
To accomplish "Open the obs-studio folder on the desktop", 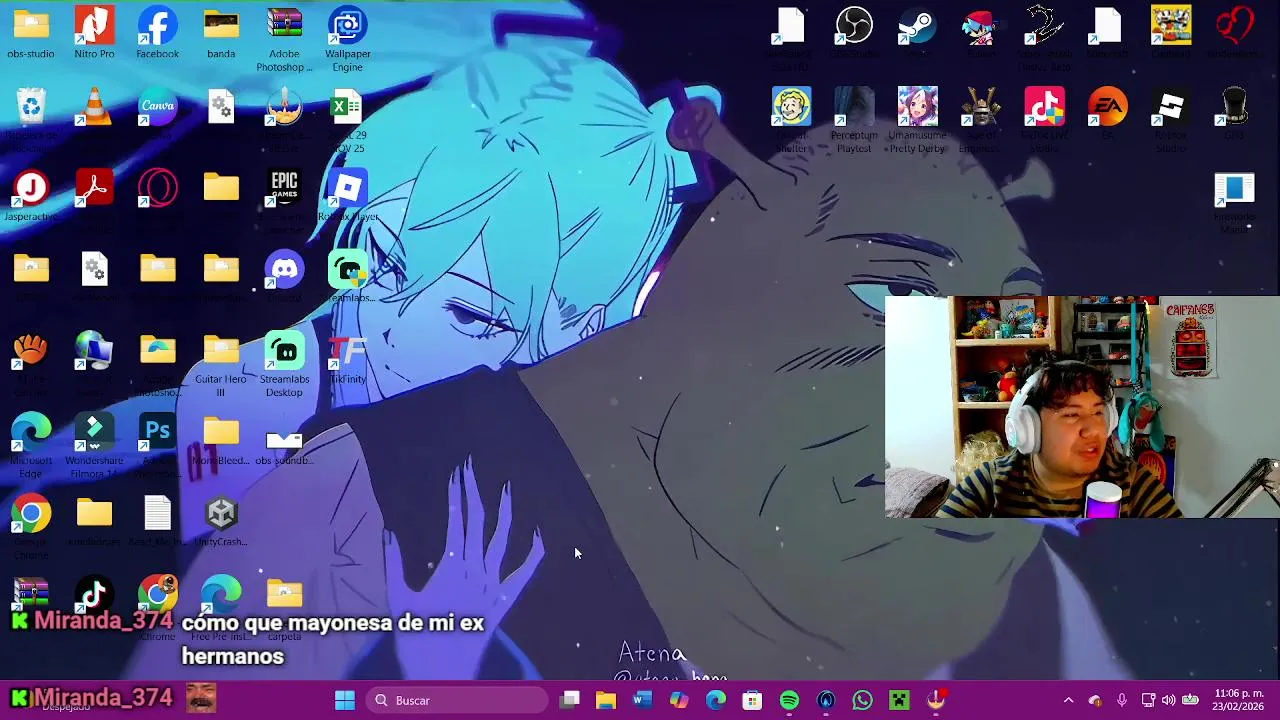I will (31, 26).
